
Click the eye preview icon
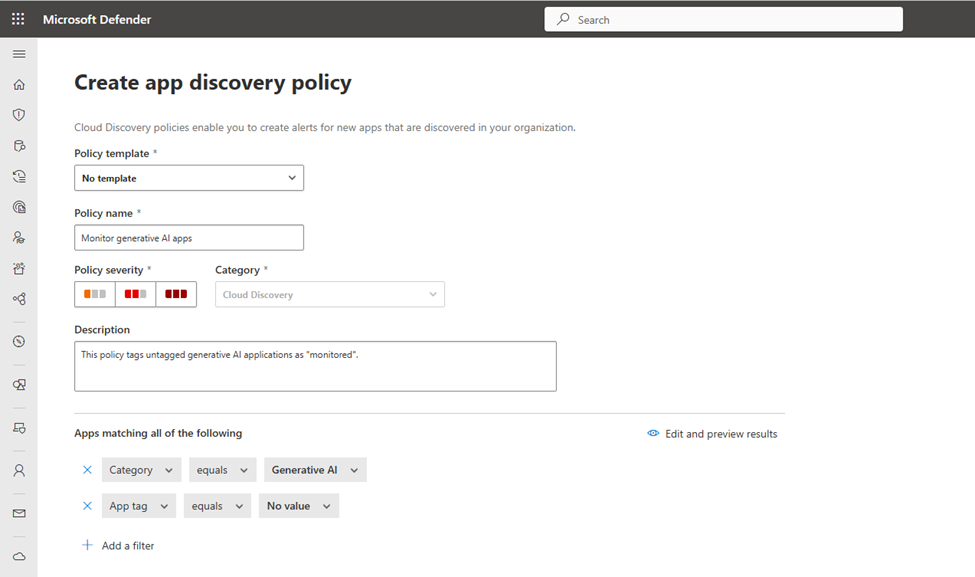click(x=653, y=433)
